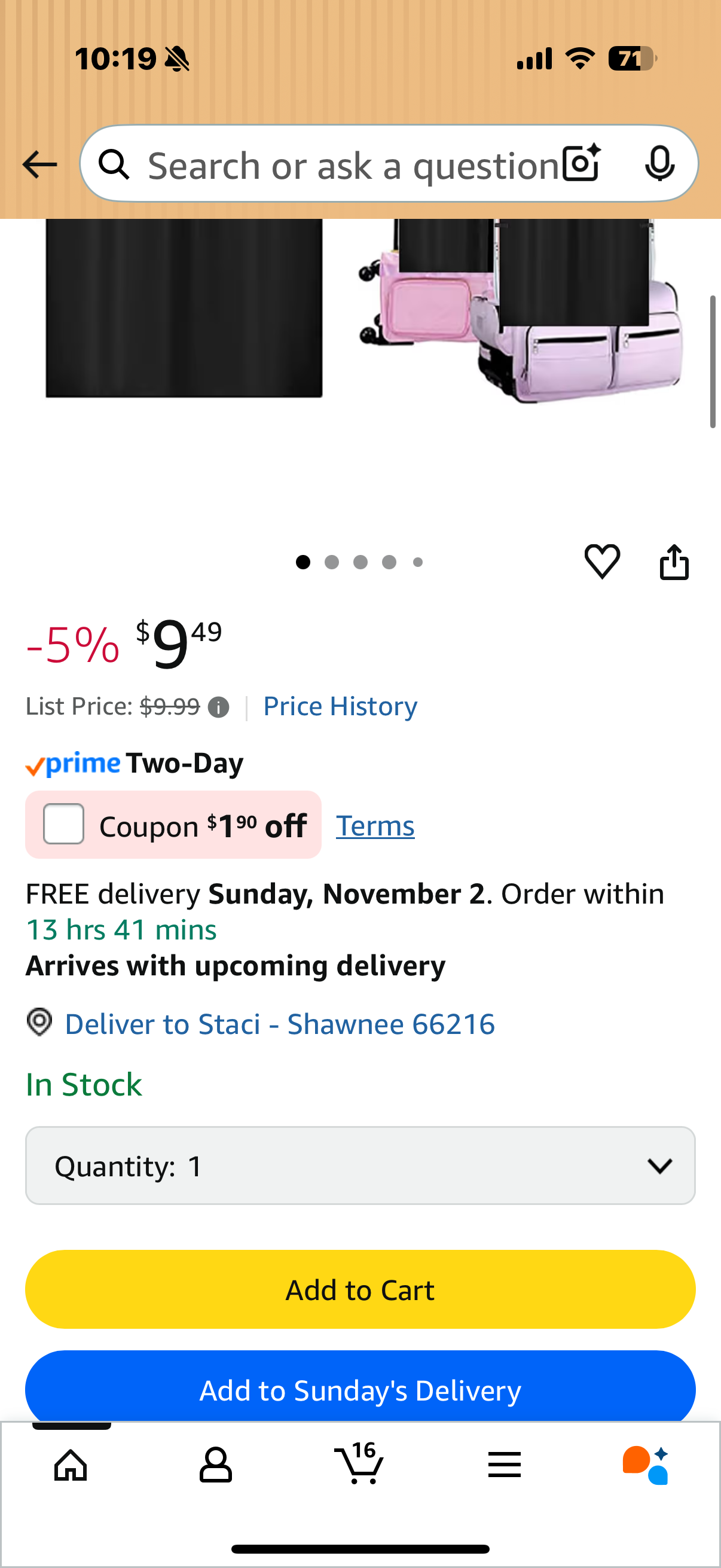Viewport: 721px width, 1568px height.
Task: Add item to wish list heart
Action: point(602,561)
